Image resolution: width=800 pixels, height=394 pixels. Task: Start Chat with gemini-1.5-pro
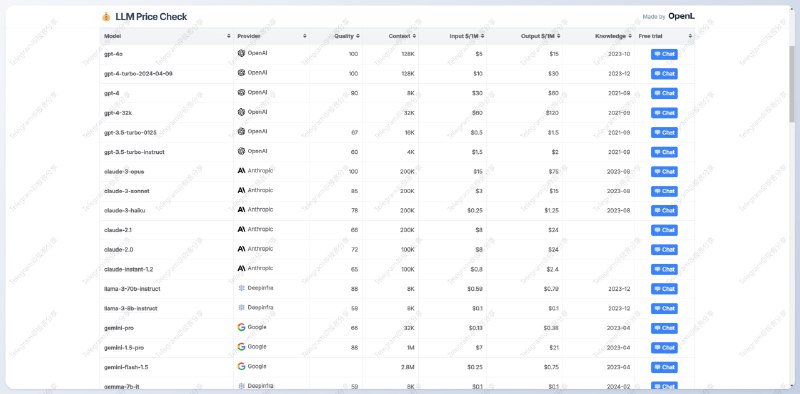[664, 348]
